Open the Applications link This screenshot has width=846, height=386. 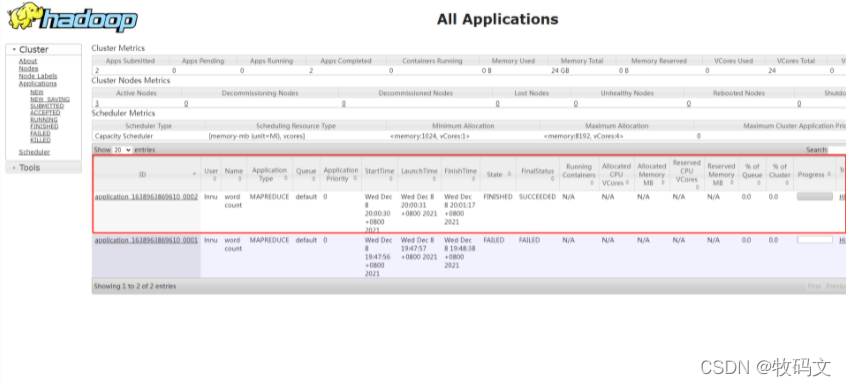click(x=38, y=84)
